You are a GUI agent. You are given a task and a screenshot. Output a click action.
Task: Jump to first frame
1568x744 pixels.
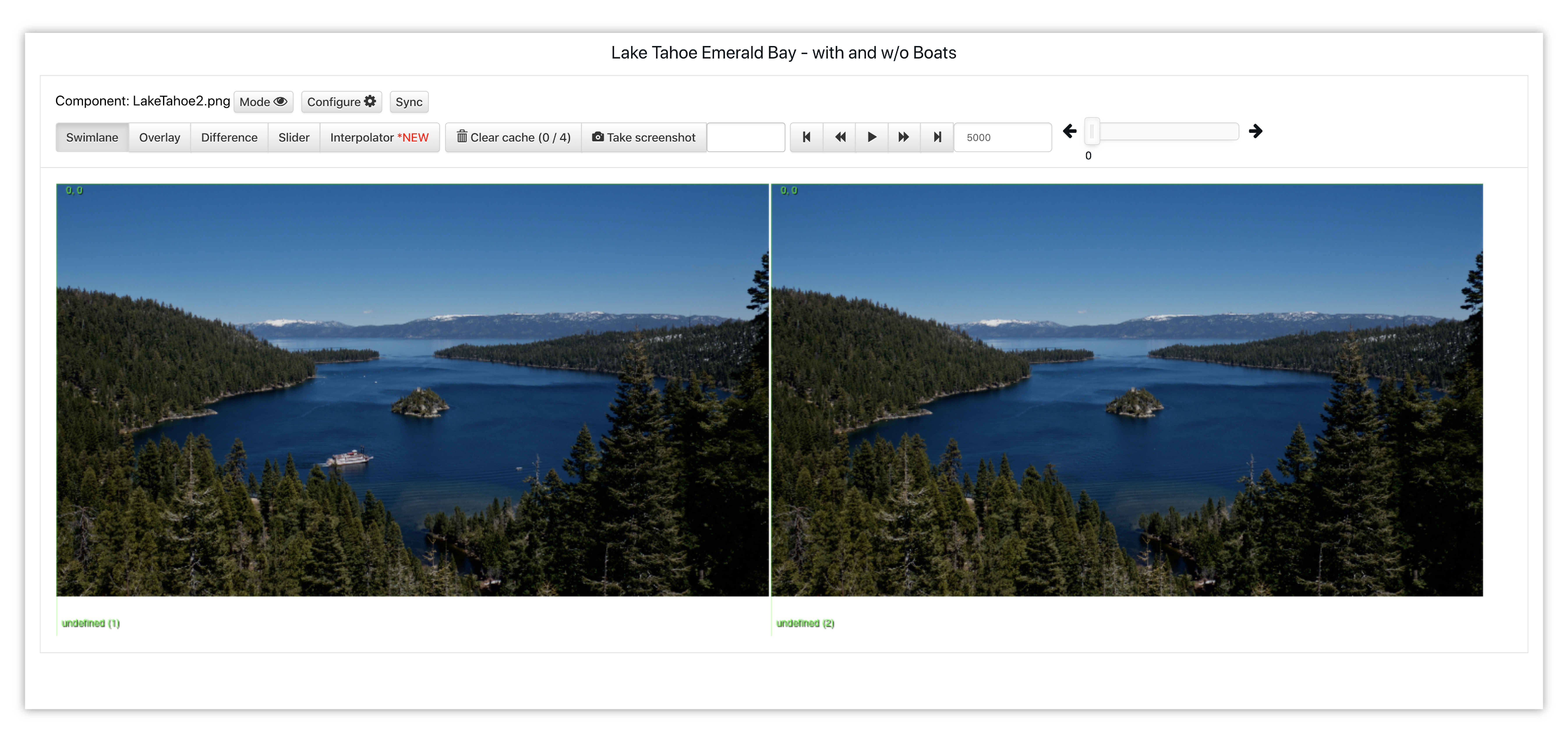tap(806, 138)
